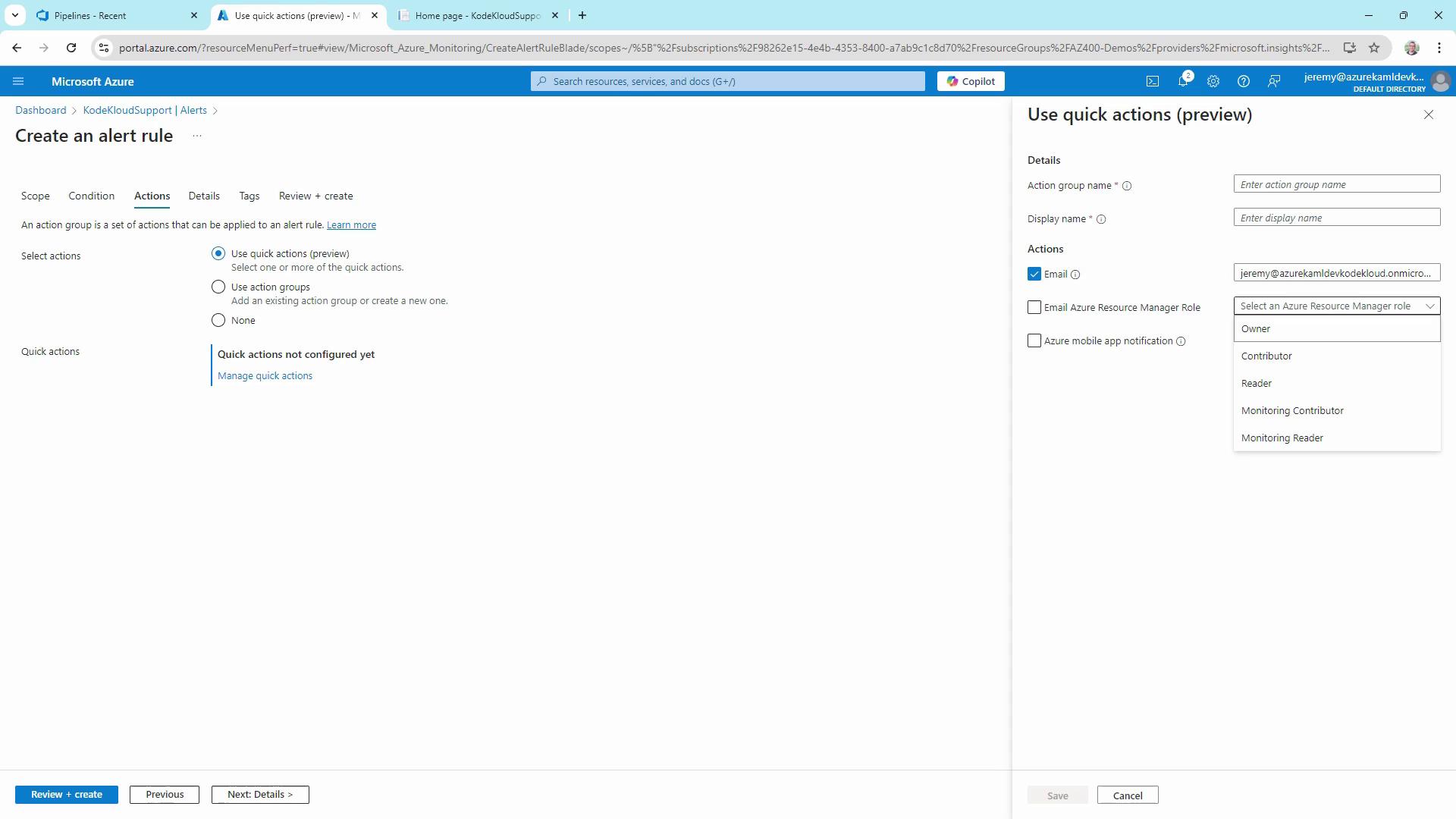Enable Azure mobile app notification checkbox
1456x819 pixels.
pyautogui.click(x=1034, y=340)
